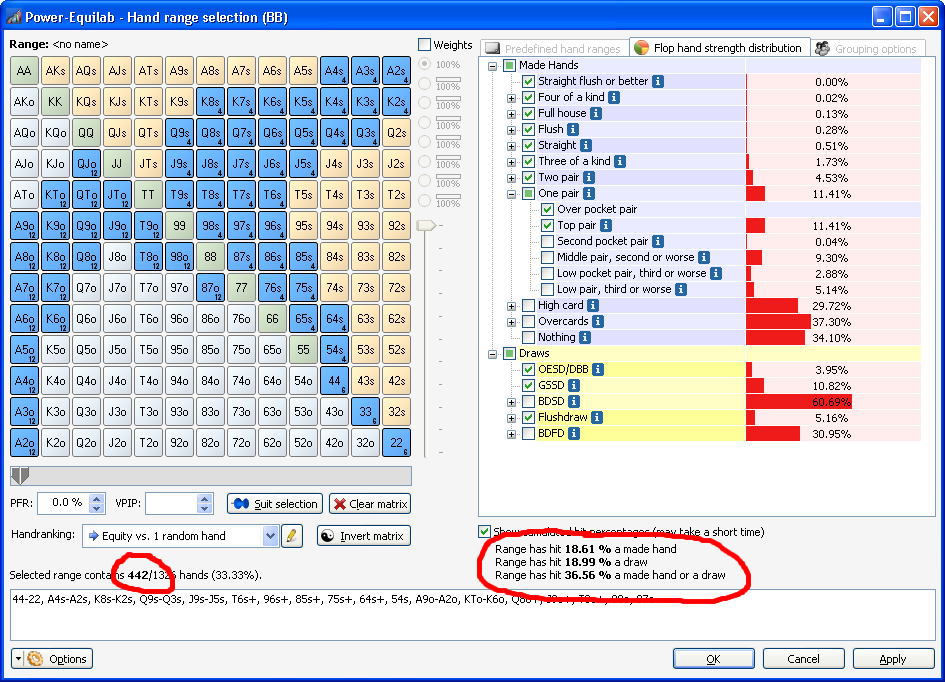The height and width of the screenshot is (682, 945).
Task: Collapse the One pair node
Action: pos(511,194)
